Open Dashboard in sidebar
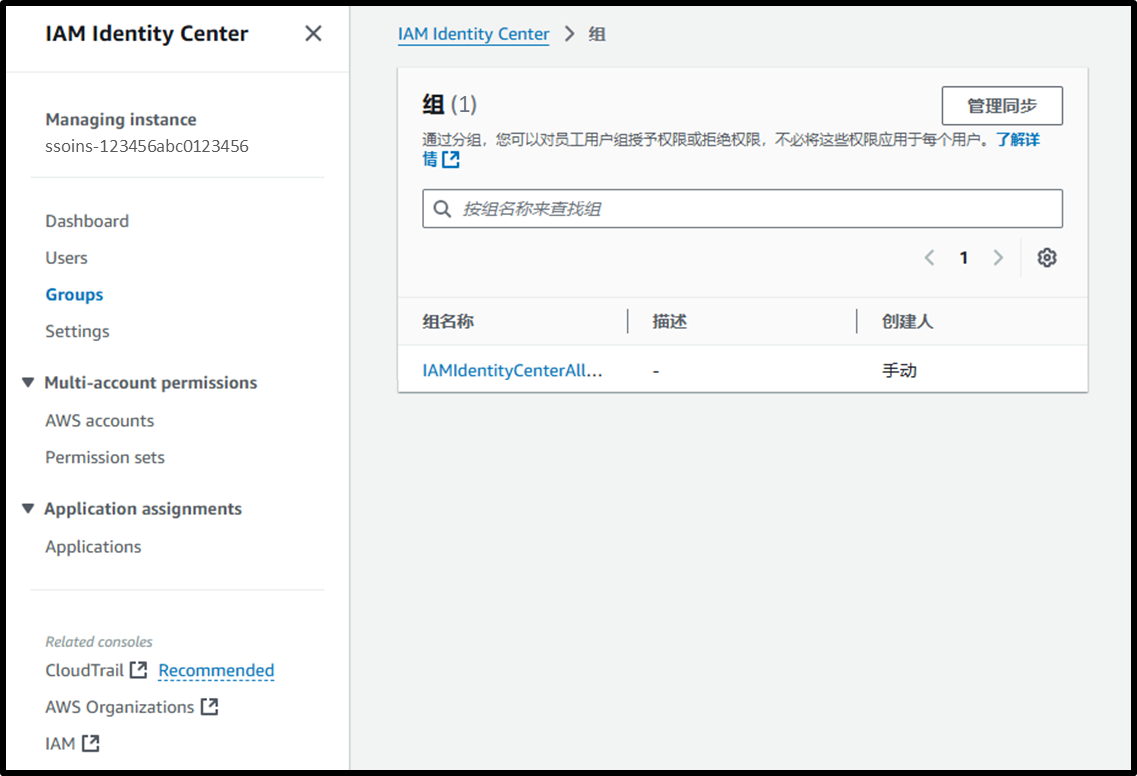Image resolution: width=1137 pixels, height=776 pixels. pos(87,221)
